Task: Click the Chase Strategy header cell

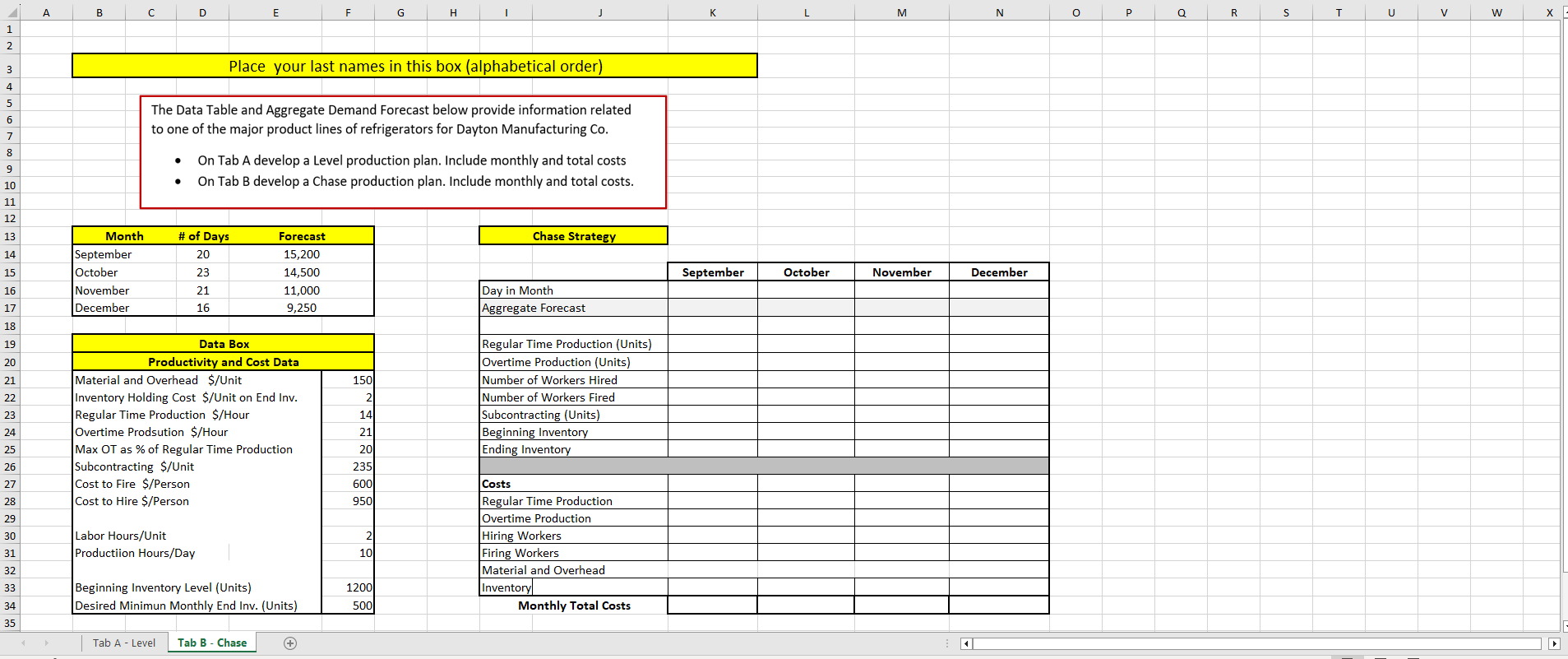Action: [x=574, y=236]
